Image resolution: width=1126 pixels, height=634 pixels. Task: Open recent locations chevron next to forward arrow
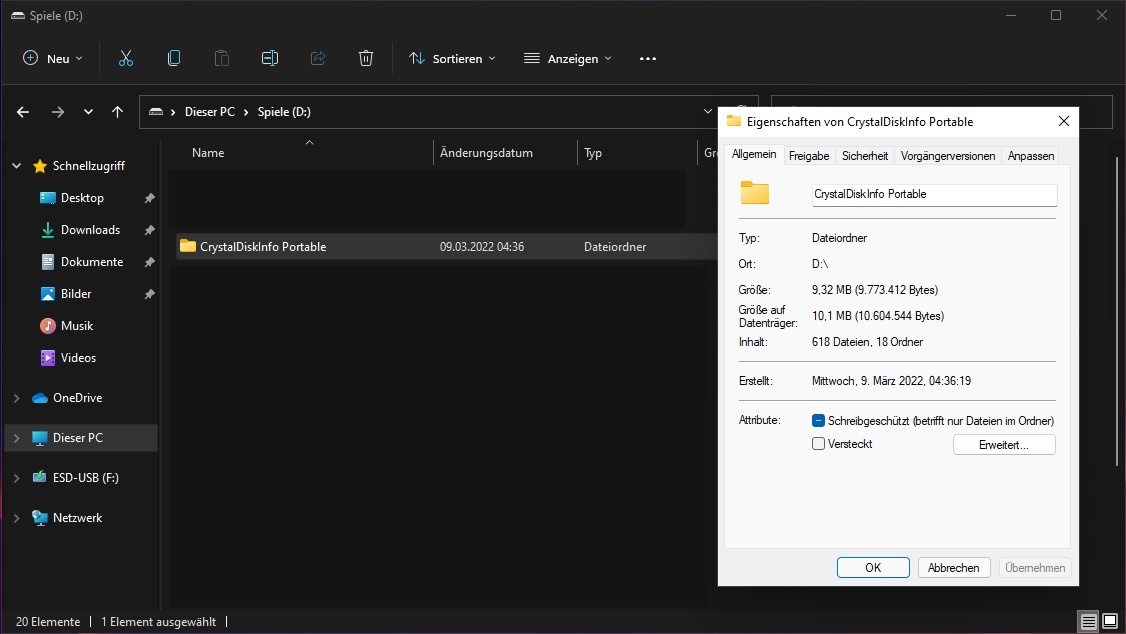(x=88, y=112)
